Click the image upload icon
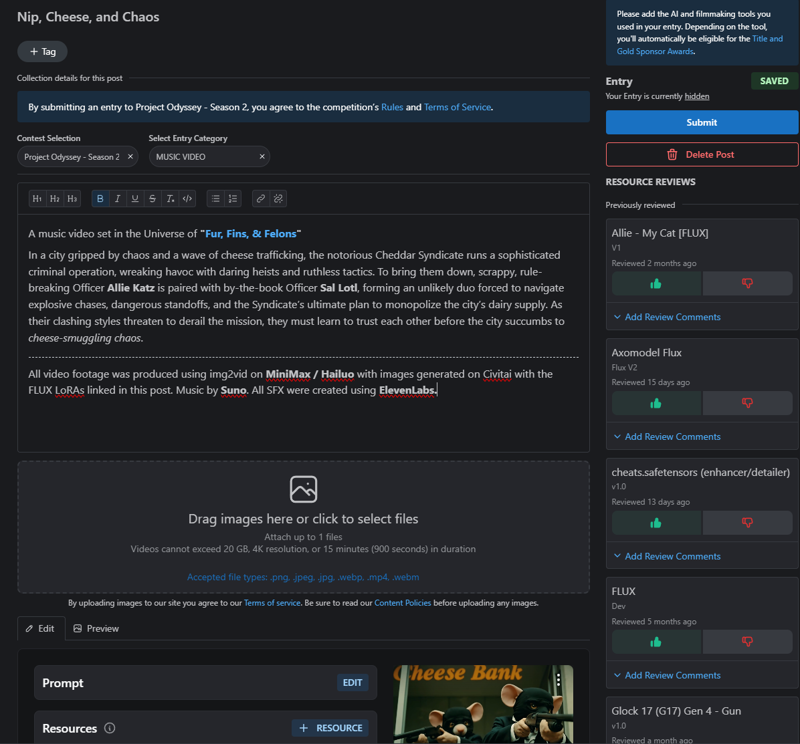800x744 pixels. point(304,489)
